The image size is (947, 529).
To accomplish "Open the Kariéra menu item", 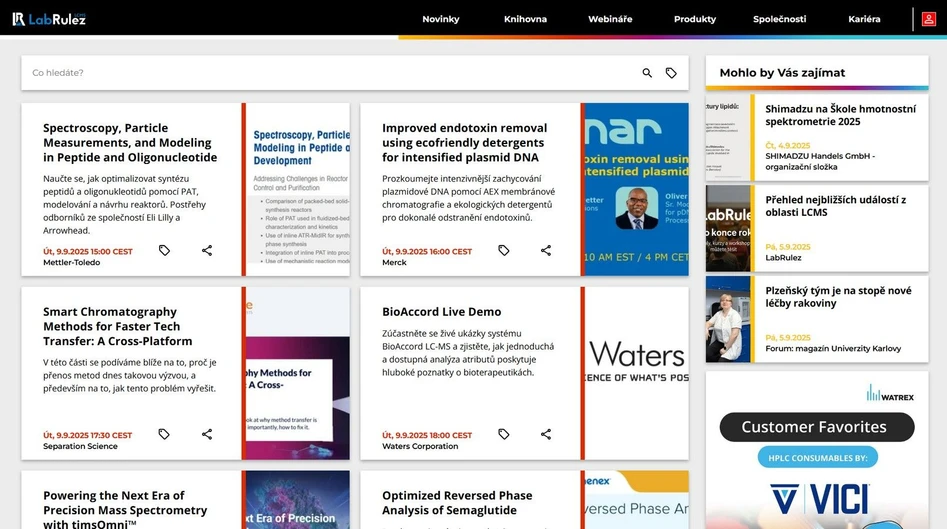I will tap(864, 19).
